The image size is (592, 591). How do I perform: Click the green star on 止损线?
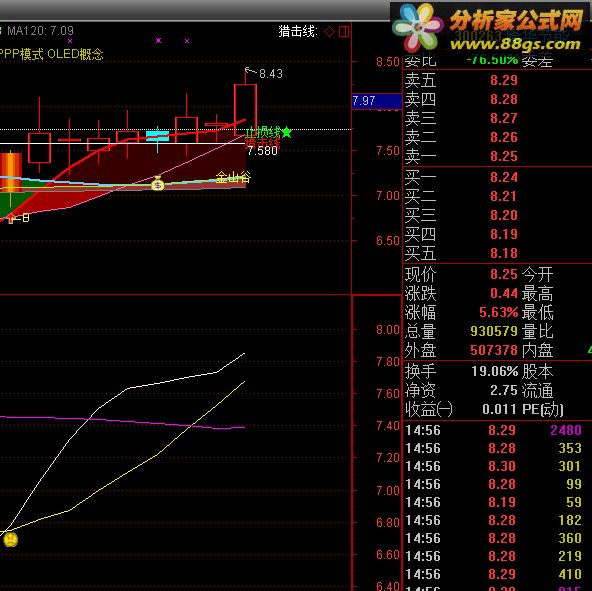tap(287, 132)
